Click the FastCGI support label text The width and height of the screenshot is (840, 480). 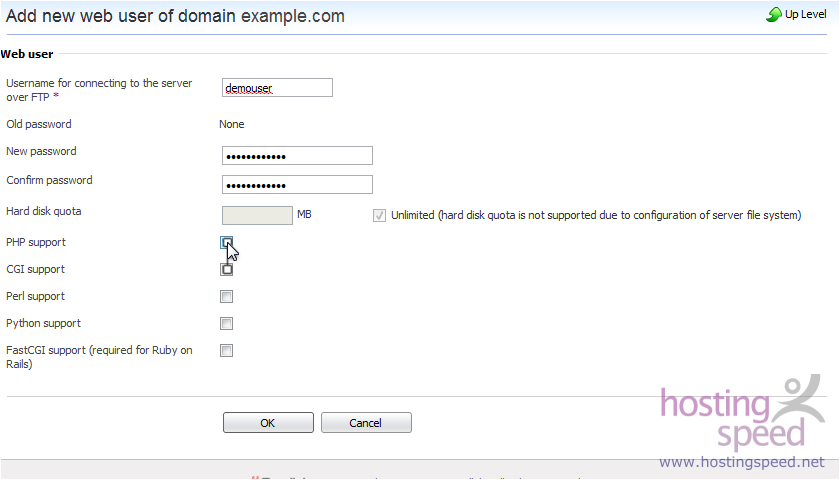[99, 357]
